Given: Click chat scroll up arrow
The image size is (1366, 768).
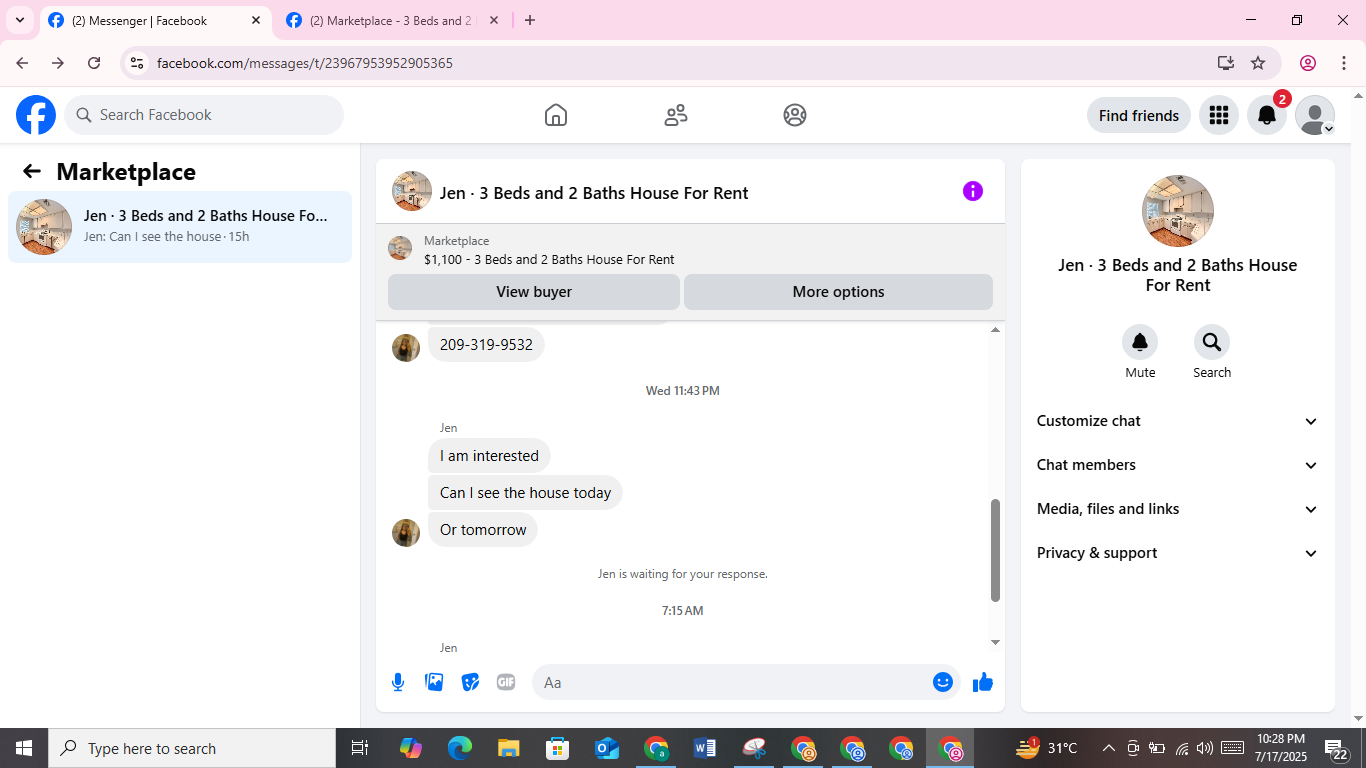Looking at the screenshot, I should click(x=995, y=330).
